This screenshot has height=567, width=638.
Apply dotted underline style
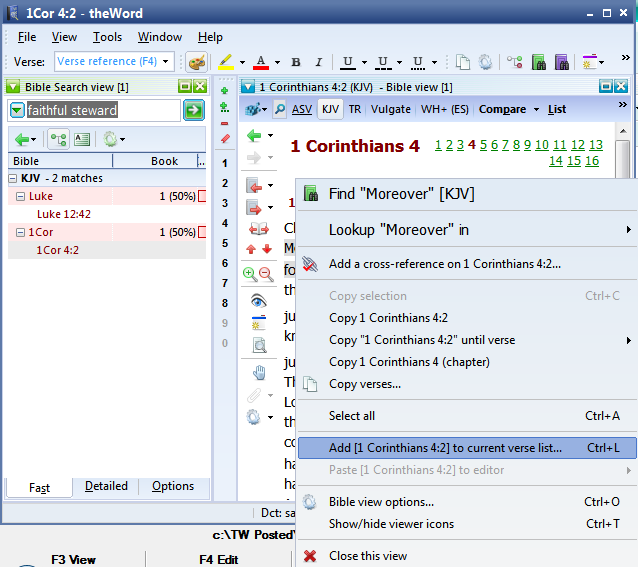click(x=417, y=62)
